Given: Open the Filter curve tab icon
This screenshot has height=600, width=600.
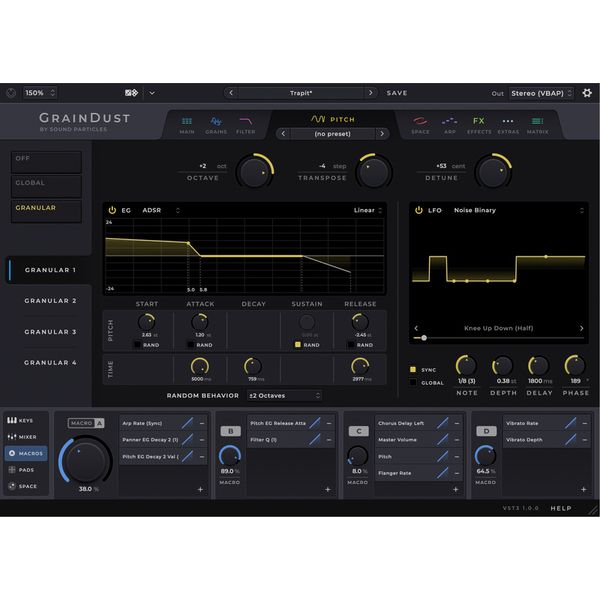Looking at the screenshot, I should point(245,121).
